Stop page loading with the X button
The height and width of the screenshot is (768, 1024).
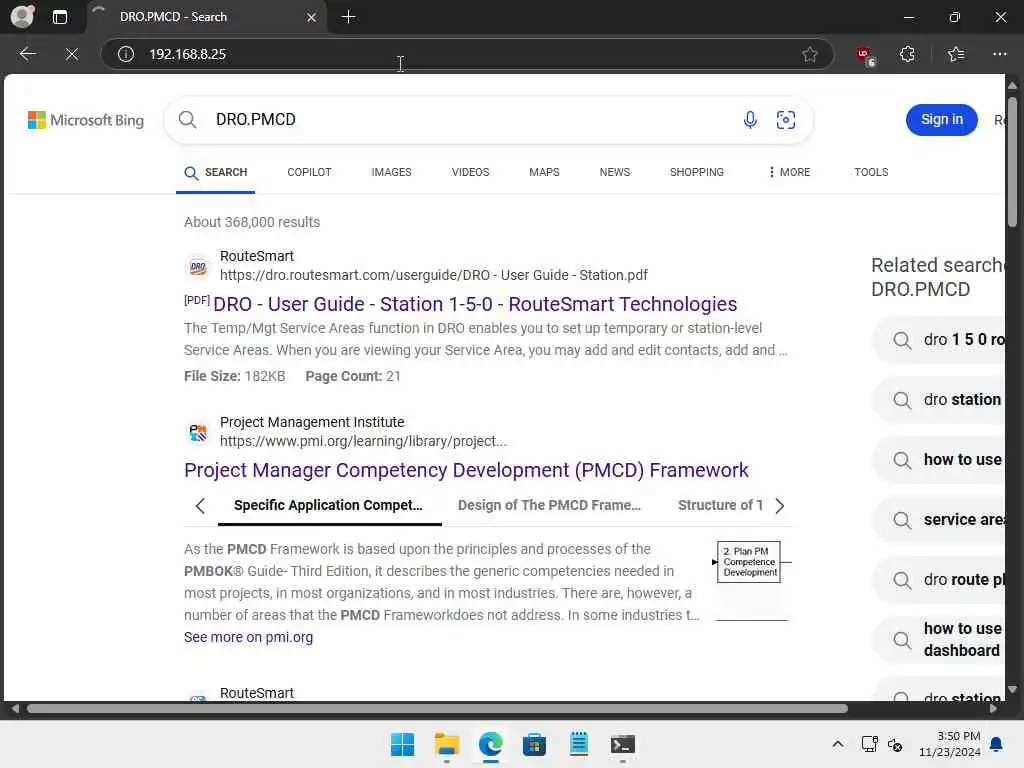point(72,54)
